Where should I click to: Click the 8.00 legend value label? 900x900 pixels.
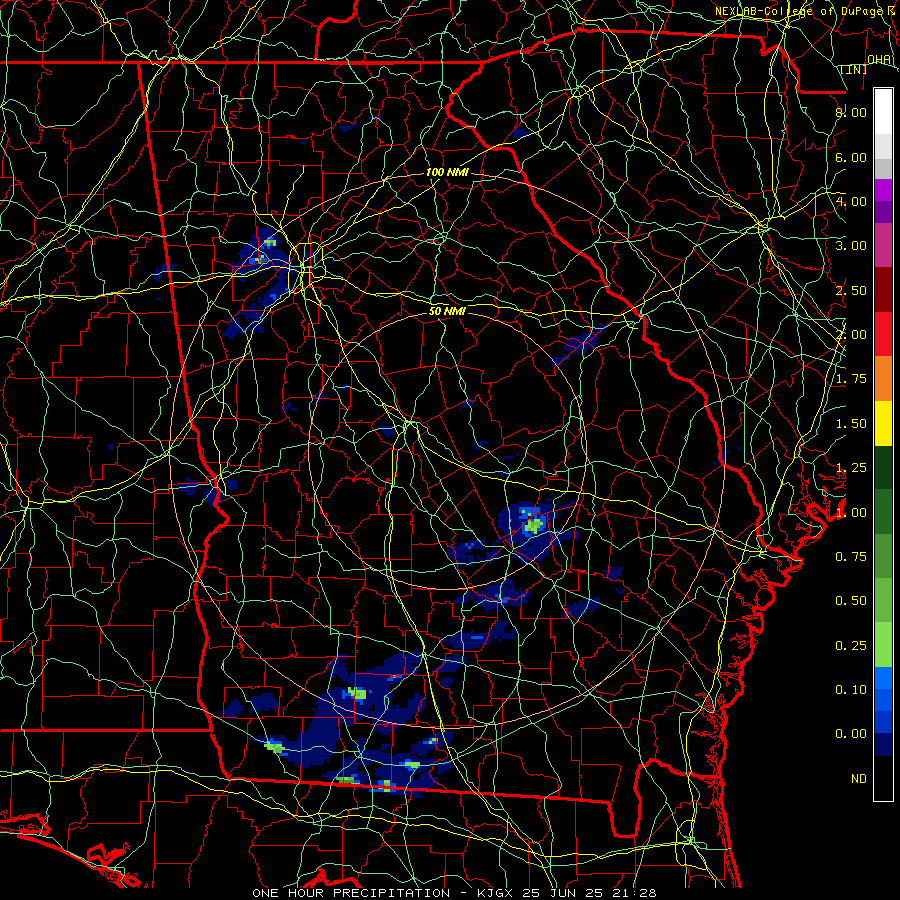tap(851, 112)
